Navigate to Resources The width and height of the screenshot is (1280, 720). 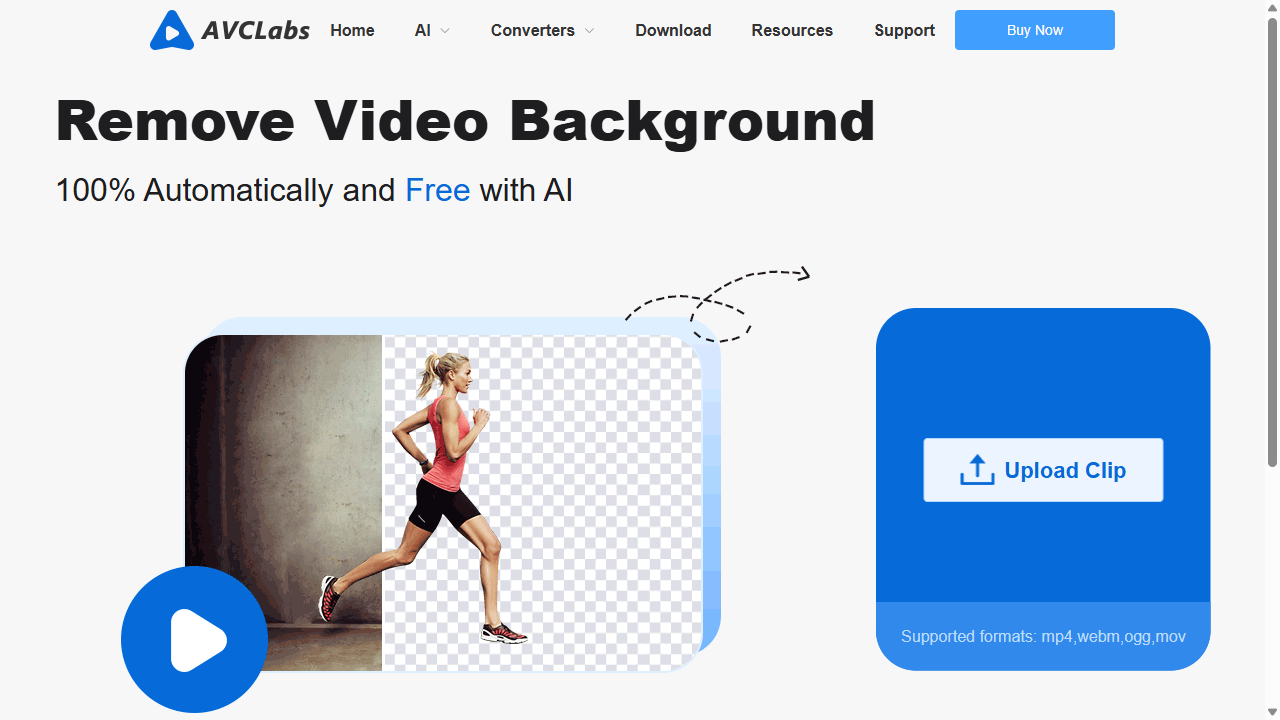792,30
